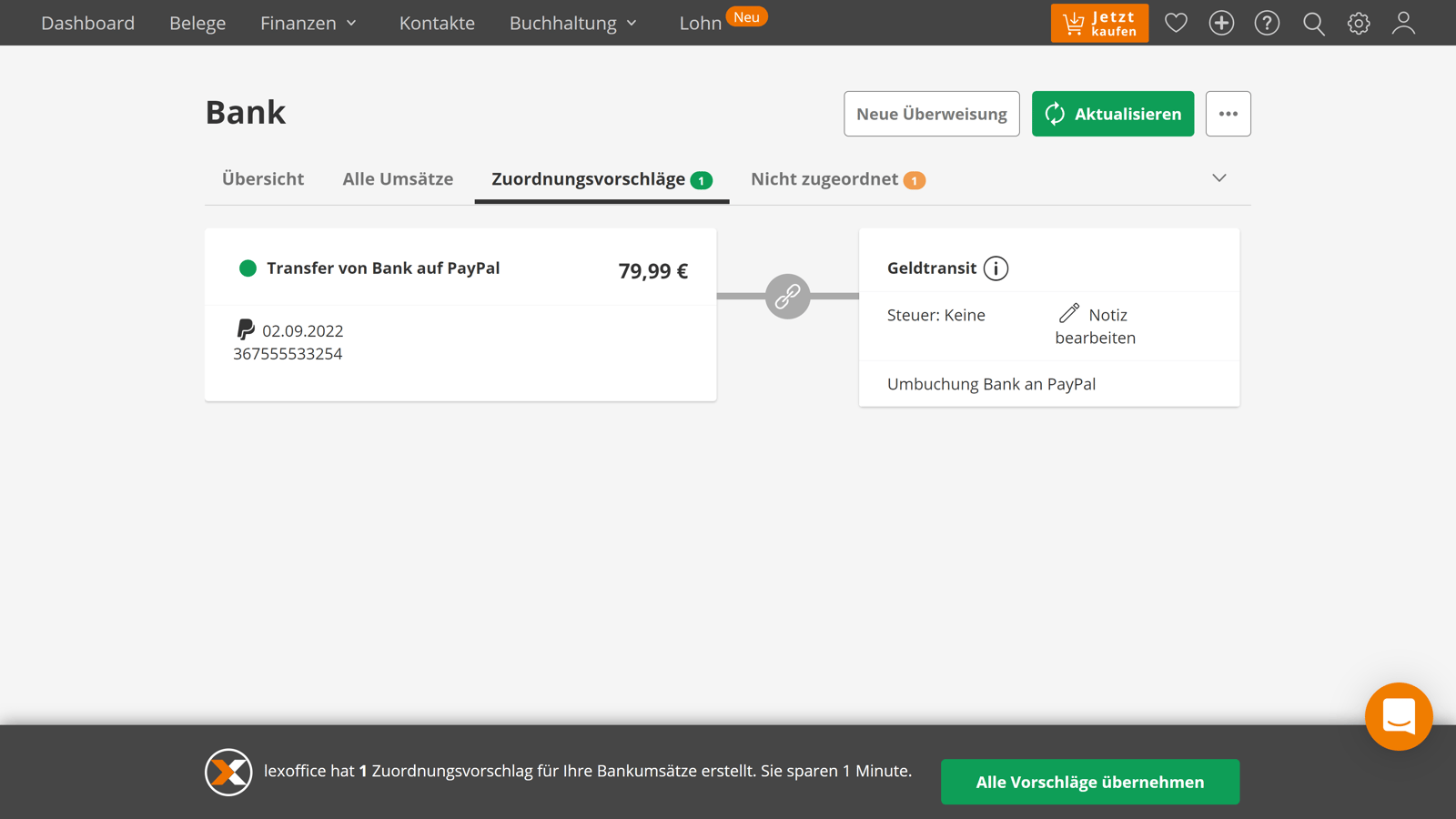1456x819 pixels.
Task: Switch to the Alle Umsätze tab
Action: [x=398, y=179]
